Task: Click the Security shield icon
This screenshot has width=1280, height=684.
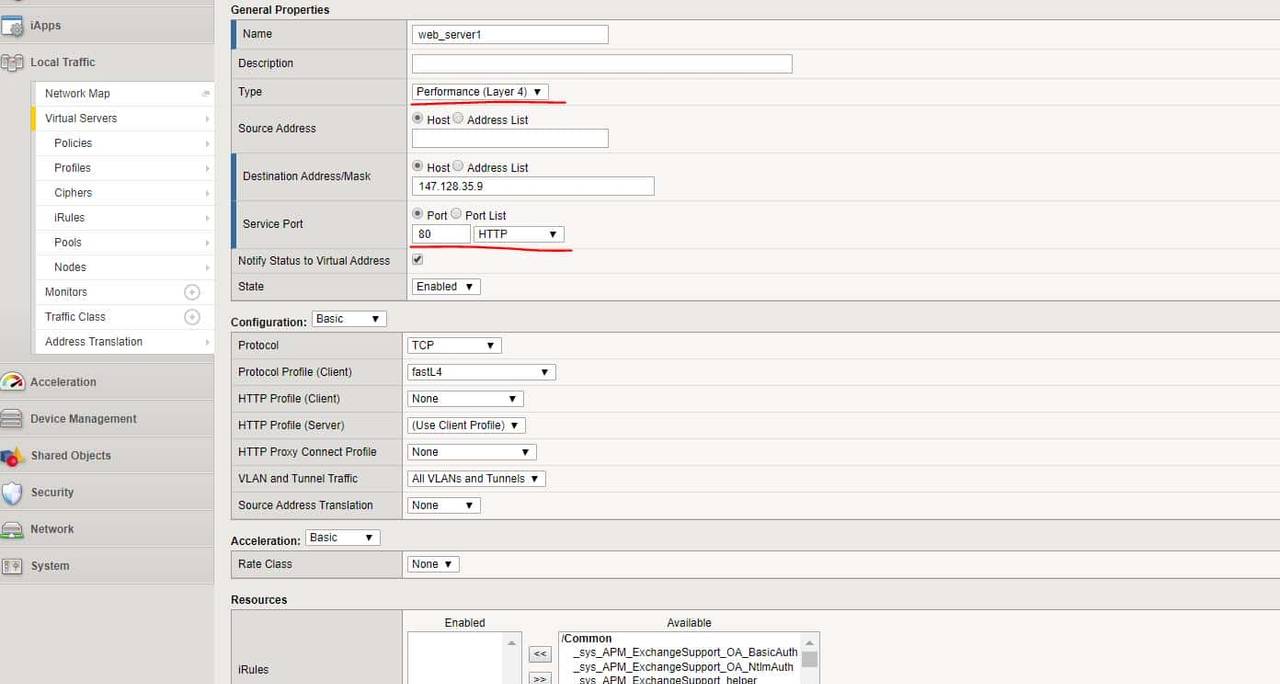Action: 12,493
